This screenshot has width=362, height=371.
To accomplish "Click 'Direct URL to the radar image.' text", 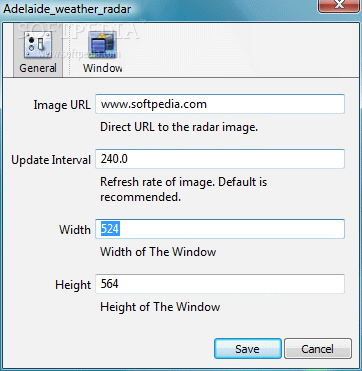I will pos(179,127).
